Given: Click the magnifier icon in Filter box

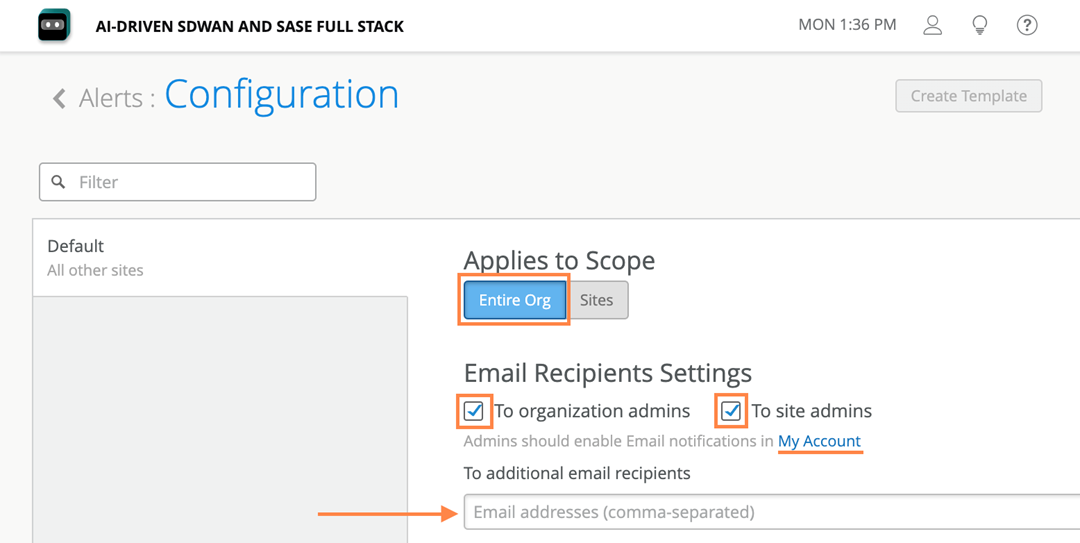Looking at the screenshot, I should point(58,182).
